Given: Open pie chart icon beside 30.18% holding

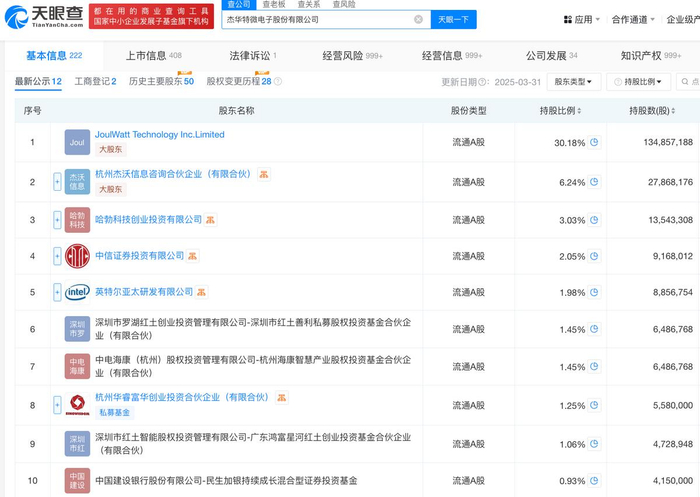Looking at the screenshot, I should (x=594, y=143).
